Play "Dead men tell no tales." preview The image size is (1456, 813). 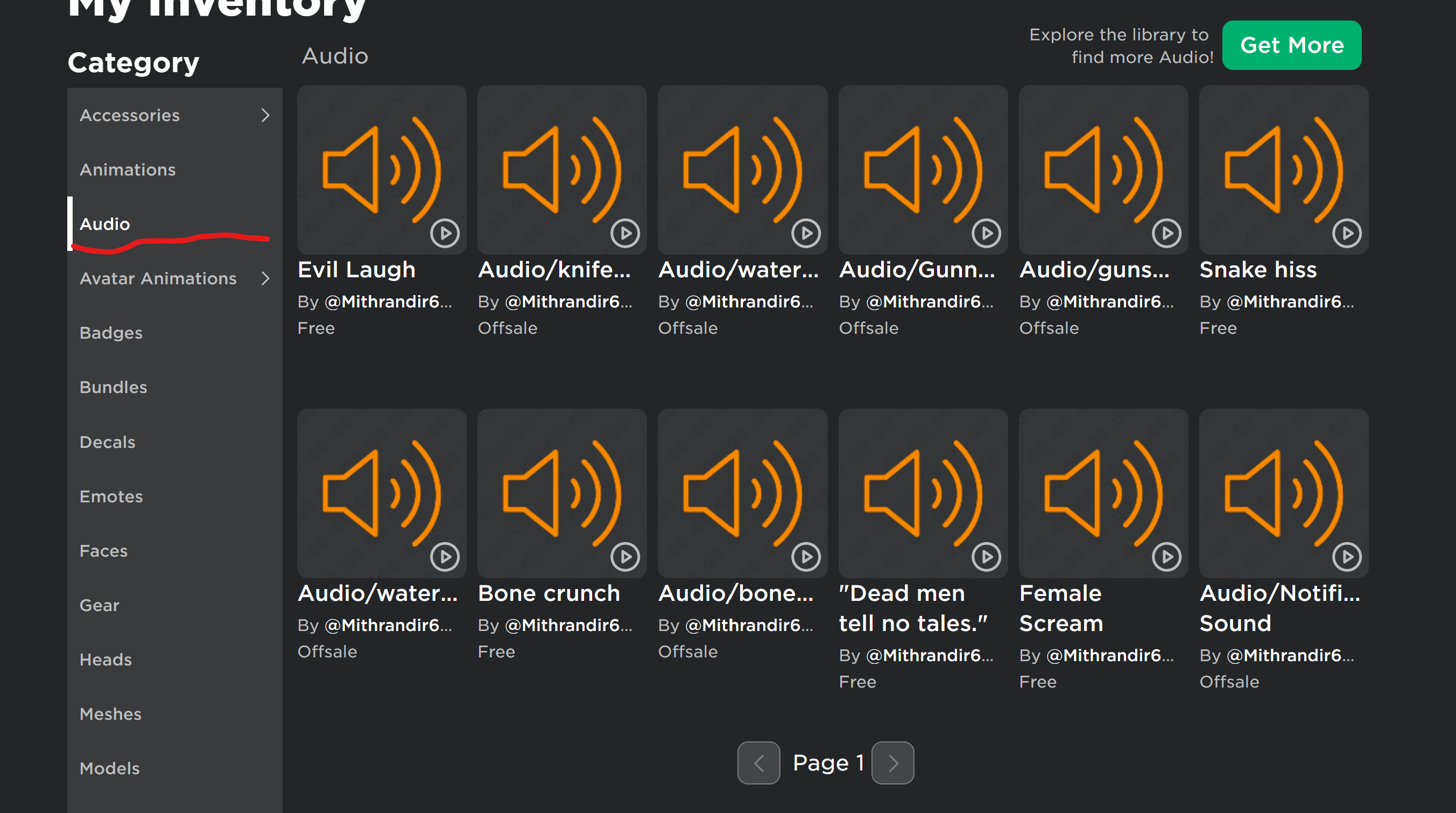pos(986,557)
